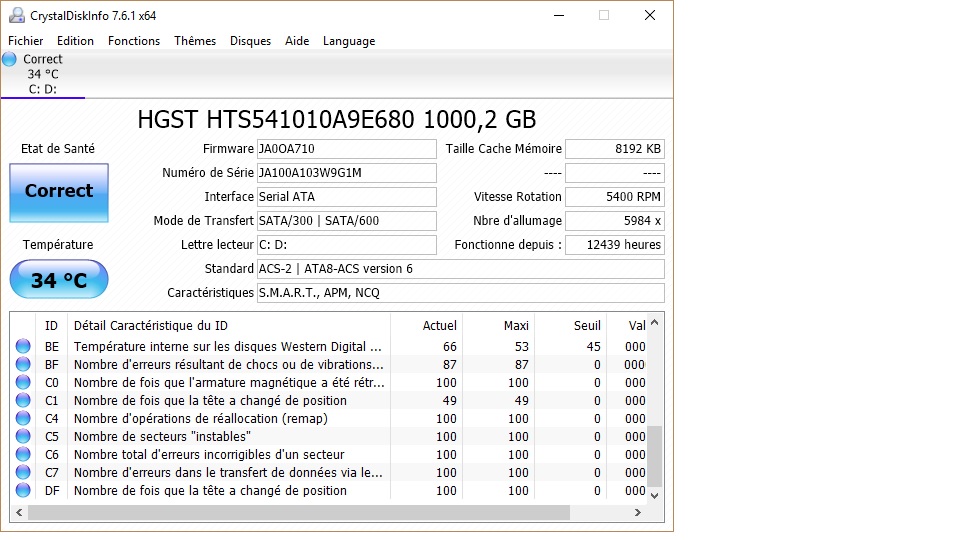Select row 'Nombre d'erreurs dans le transfert de données'
Image resolution: width=960 pixels, height=540 pixels.
click(329, 473)
